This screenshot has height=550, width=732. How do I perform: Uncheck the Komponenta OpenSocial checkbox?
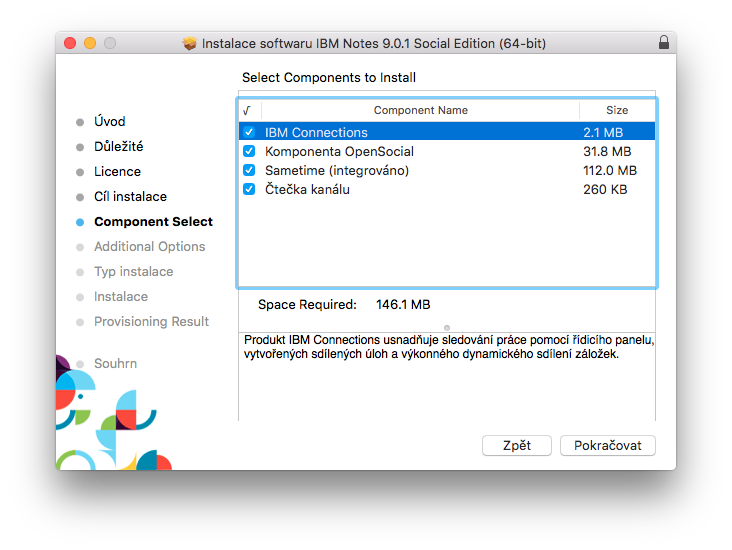click(249, 151)
